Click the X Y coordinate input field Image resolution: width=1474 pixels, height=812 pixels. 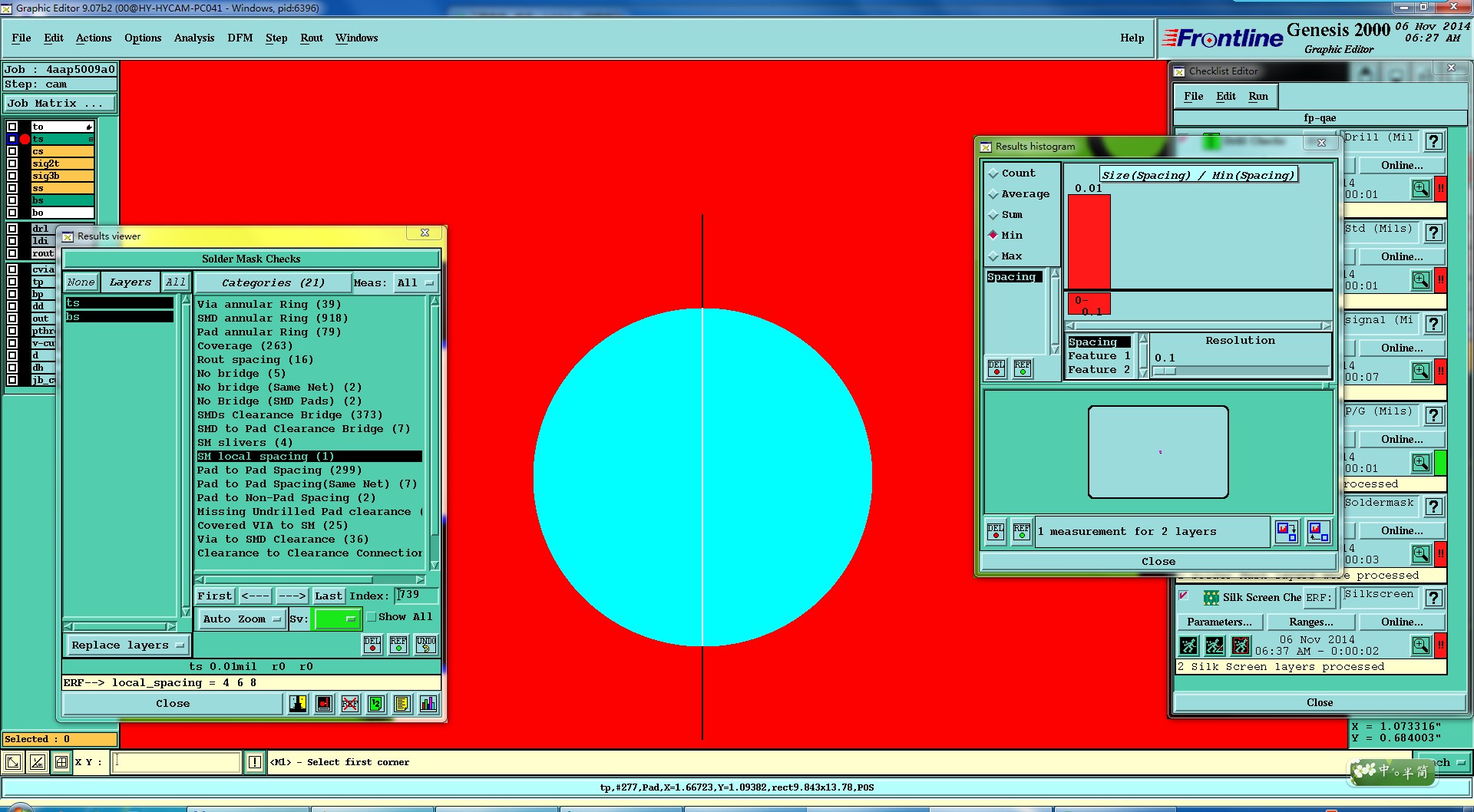(177, 762)
